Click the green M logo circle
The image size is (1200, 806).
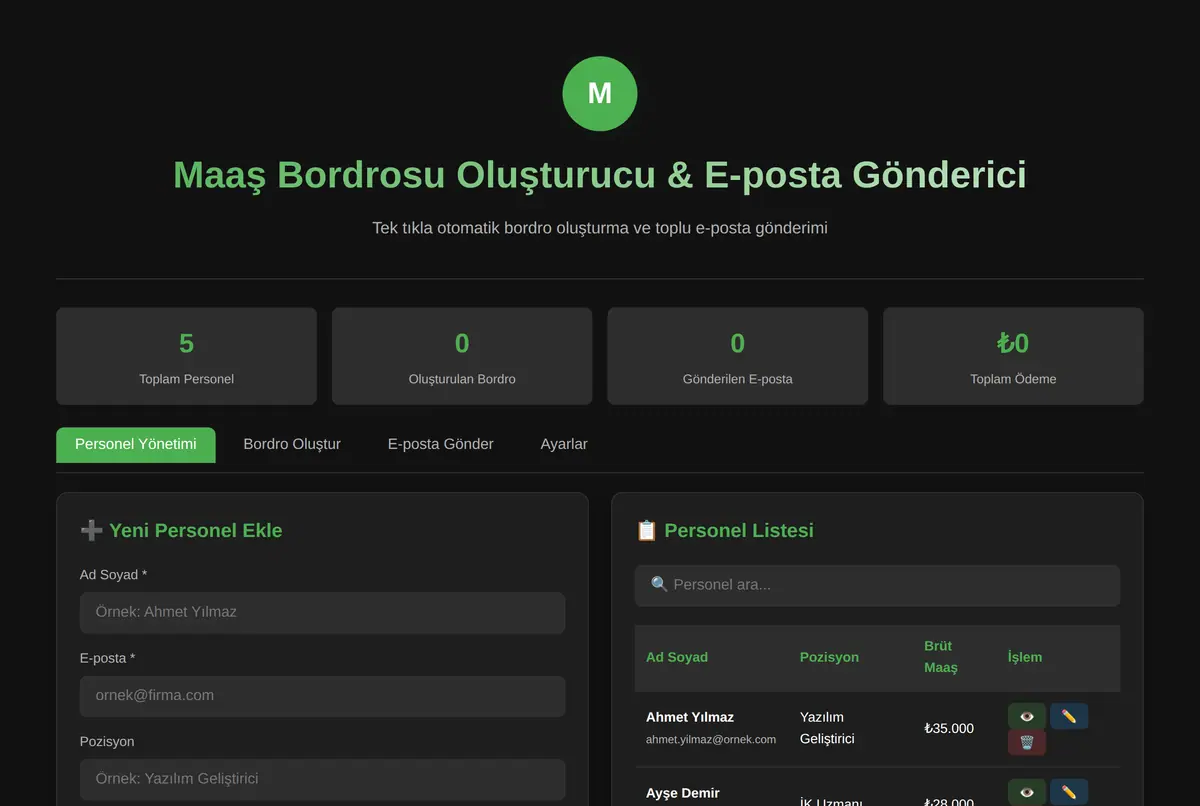coord(600,94)
